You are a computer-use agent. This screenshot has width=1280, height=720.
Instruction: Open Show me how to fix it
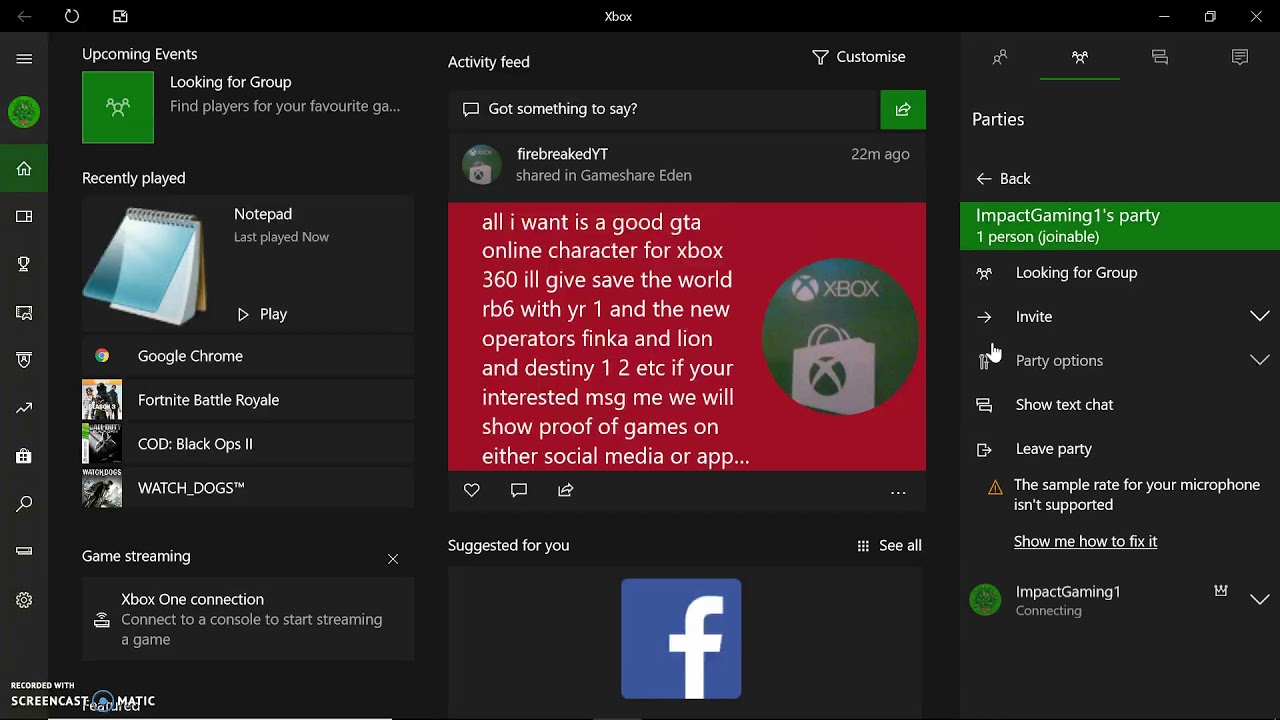pyautogui.click(x=1085, y=541)
